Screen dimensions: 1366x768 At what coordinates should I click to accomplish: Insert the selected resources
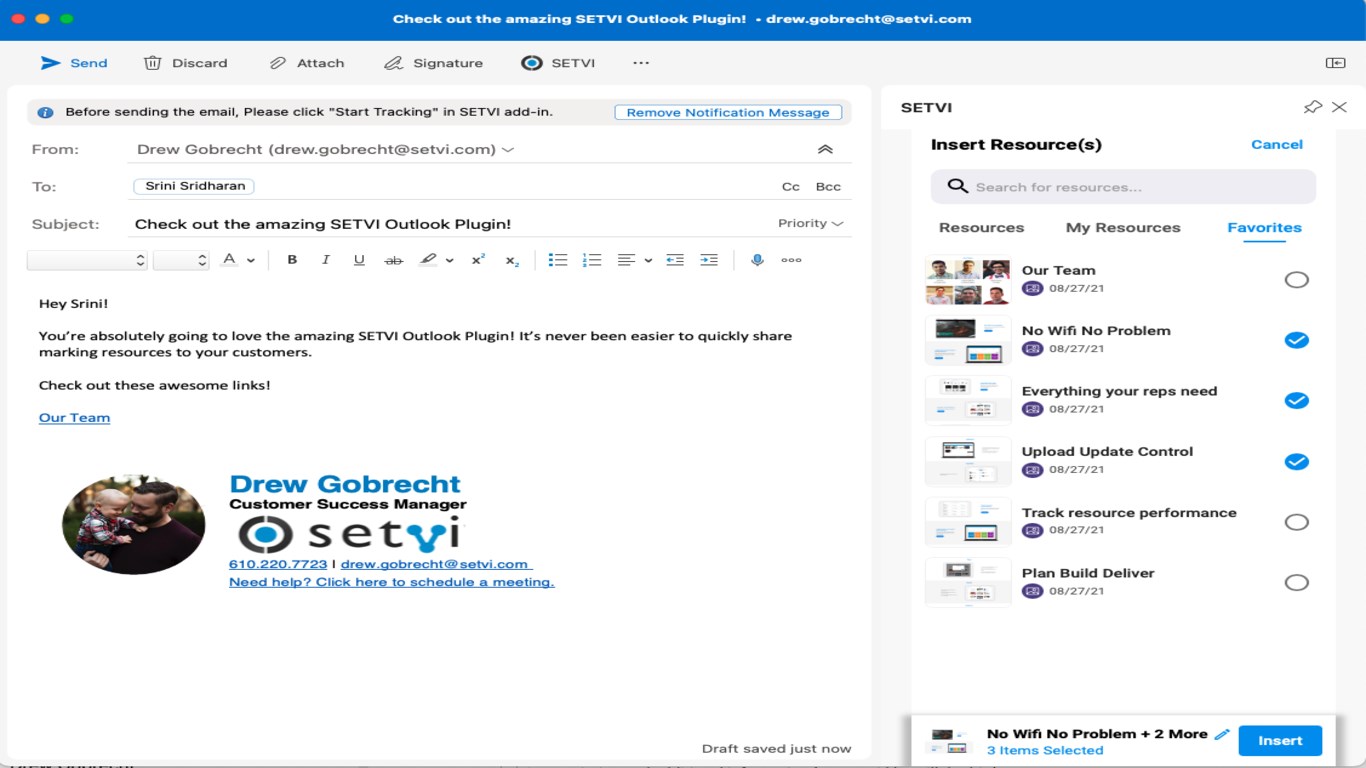(x=1280, y=741)
